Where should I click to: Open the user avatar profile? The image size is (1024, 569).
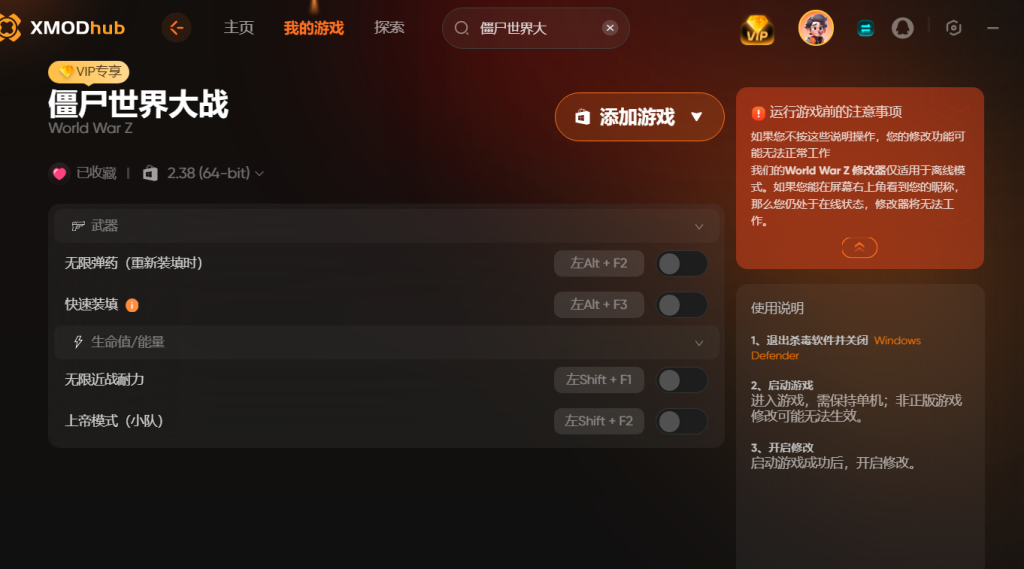tap(816, 28)
